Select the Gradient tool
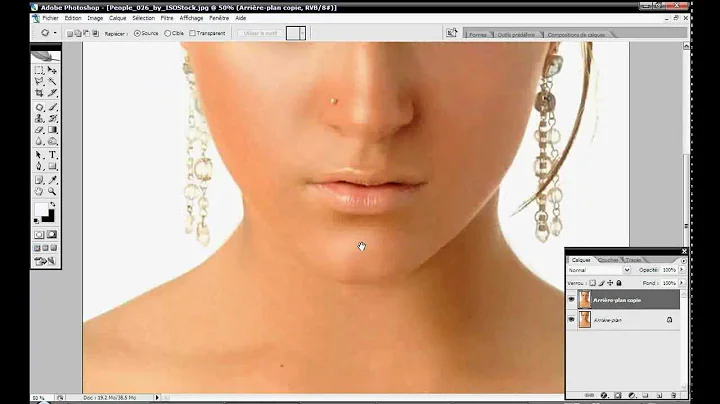This screenshot has width=720, height=404. [52, 130]
